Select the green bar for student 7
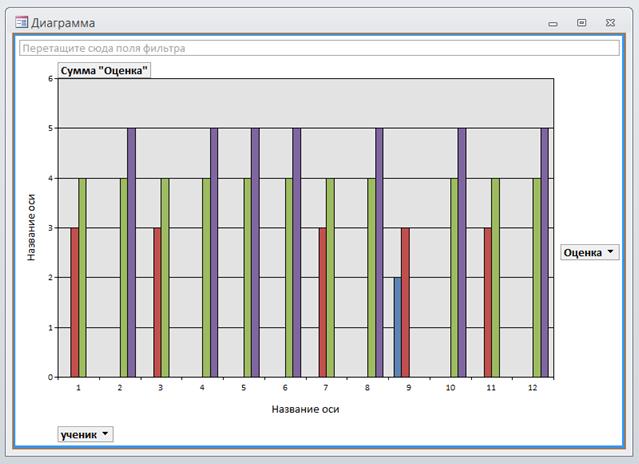Image resolution: width=639 pixels, height=464 pixels. tap(331, 277)
